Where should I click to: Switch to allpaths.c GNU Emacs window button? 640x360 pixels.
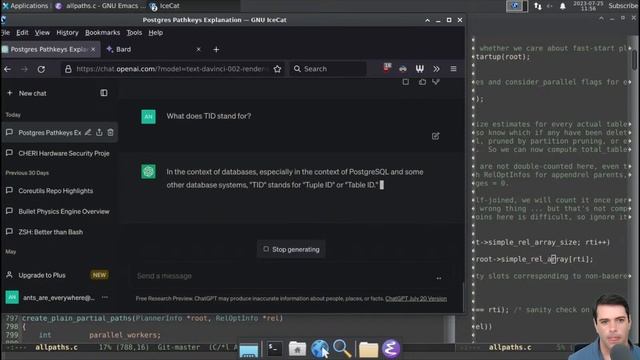pos(100,6)
